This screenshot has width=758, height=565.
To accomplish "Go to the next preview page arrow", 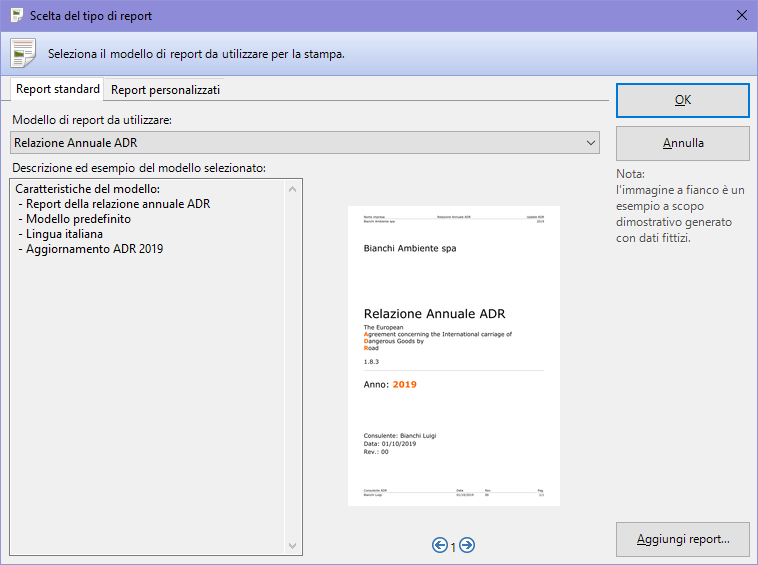I will coord(466,545).
